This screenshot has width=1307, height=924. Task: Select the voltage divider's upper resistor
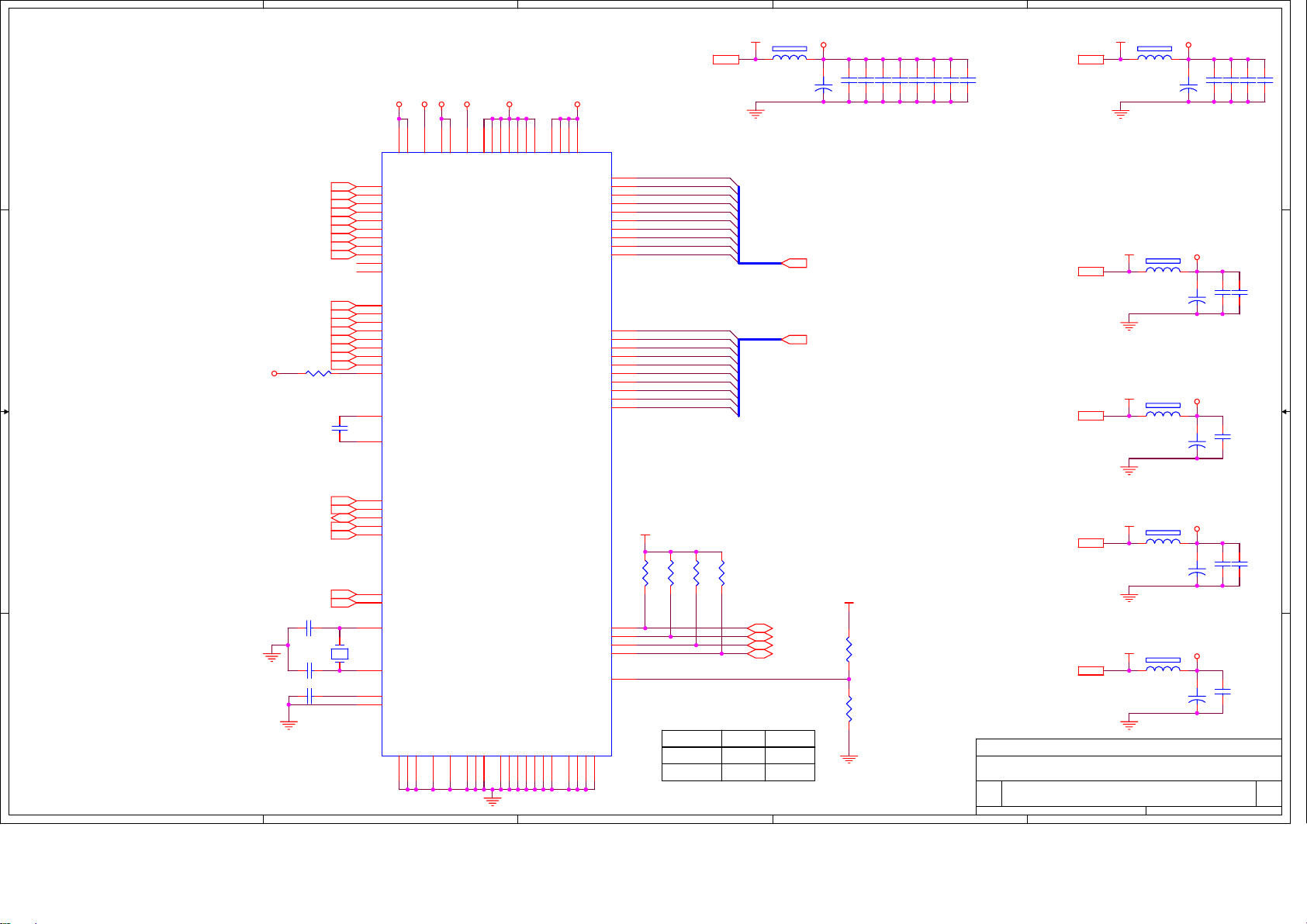(x=849, y=649)
